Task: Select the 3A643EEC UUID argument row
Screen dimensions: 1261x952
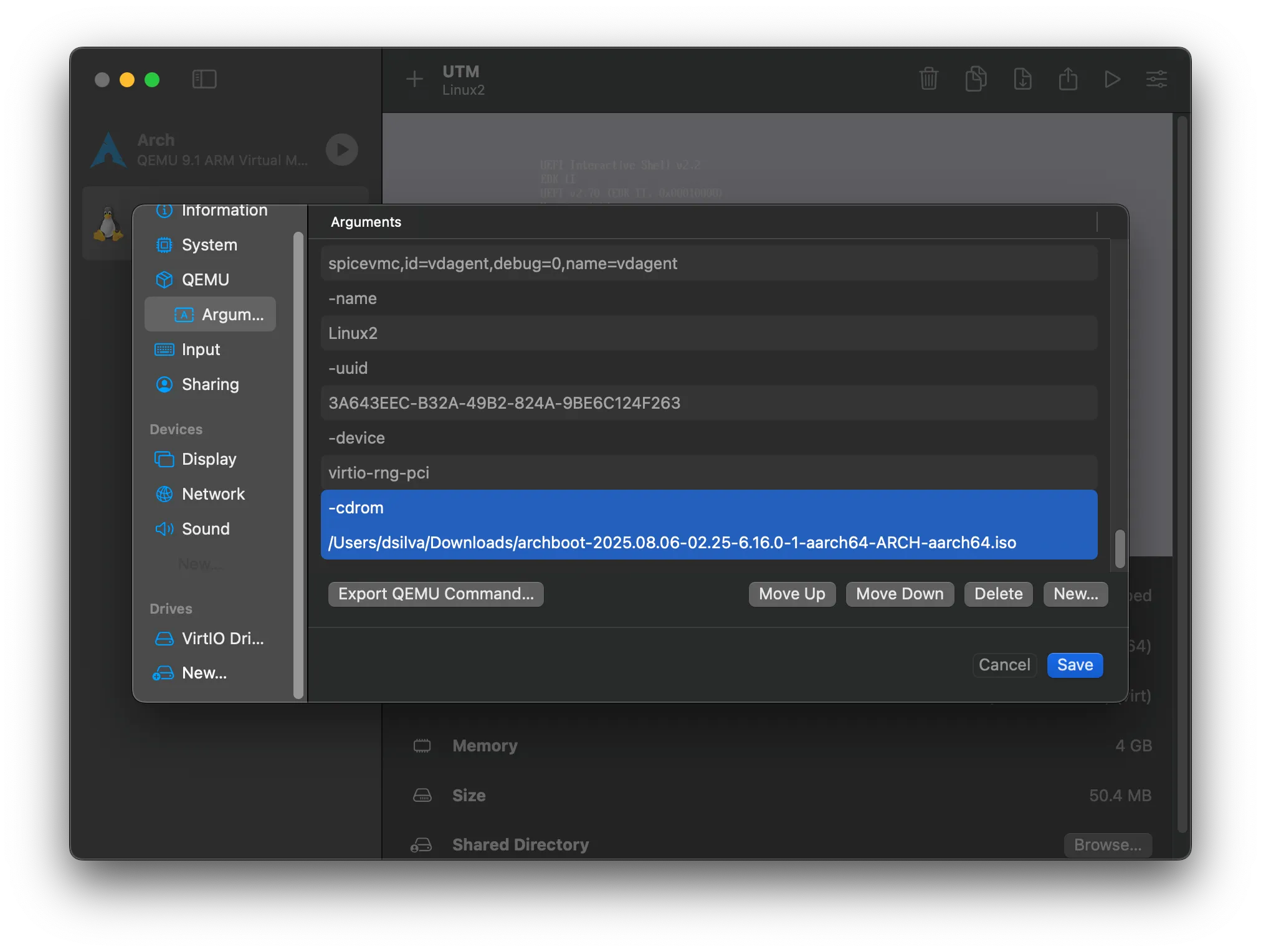Action: (x=709, y=403)
